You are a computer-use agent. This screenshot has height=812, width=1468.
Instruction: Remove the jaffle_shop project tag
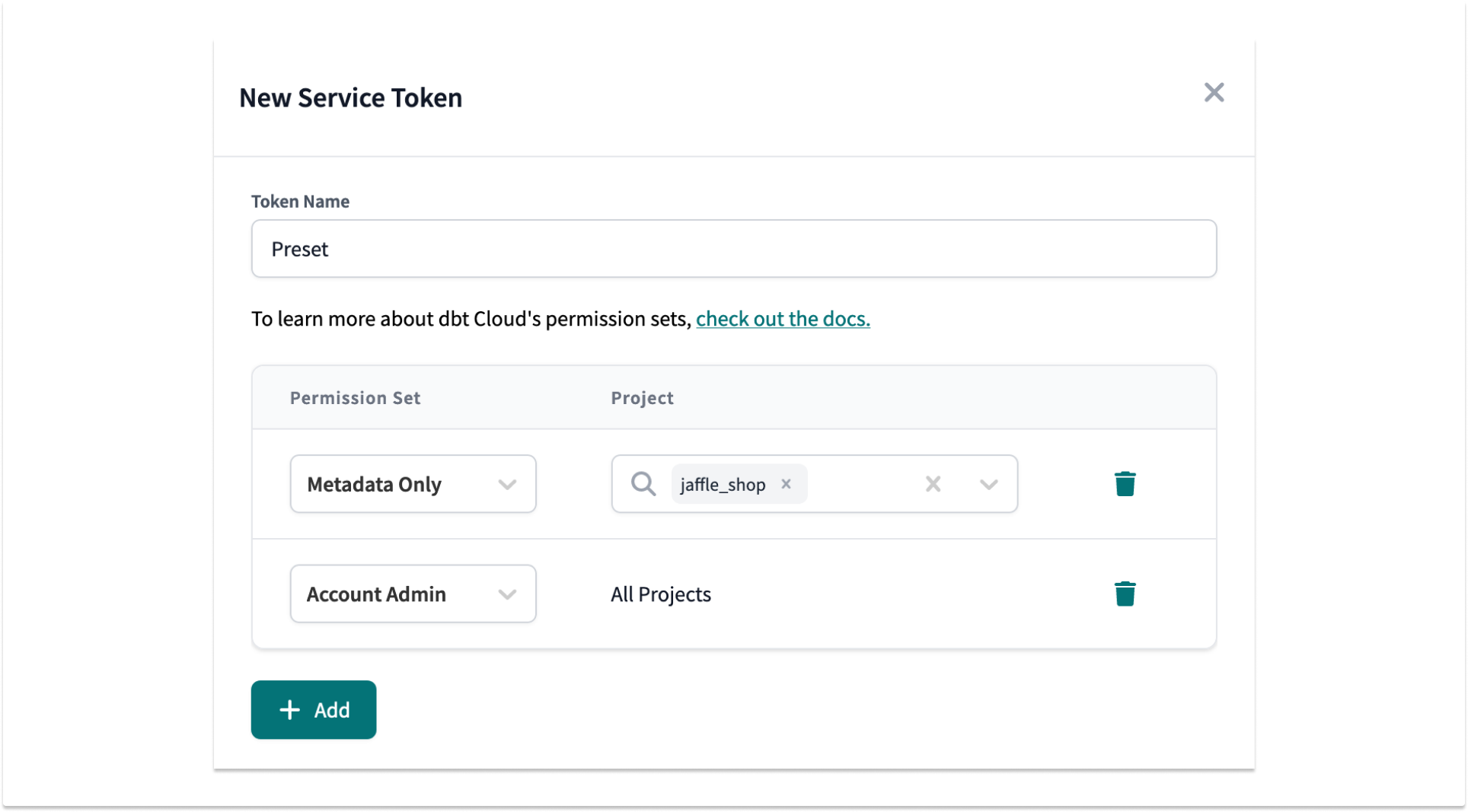[x=787, y=484]
